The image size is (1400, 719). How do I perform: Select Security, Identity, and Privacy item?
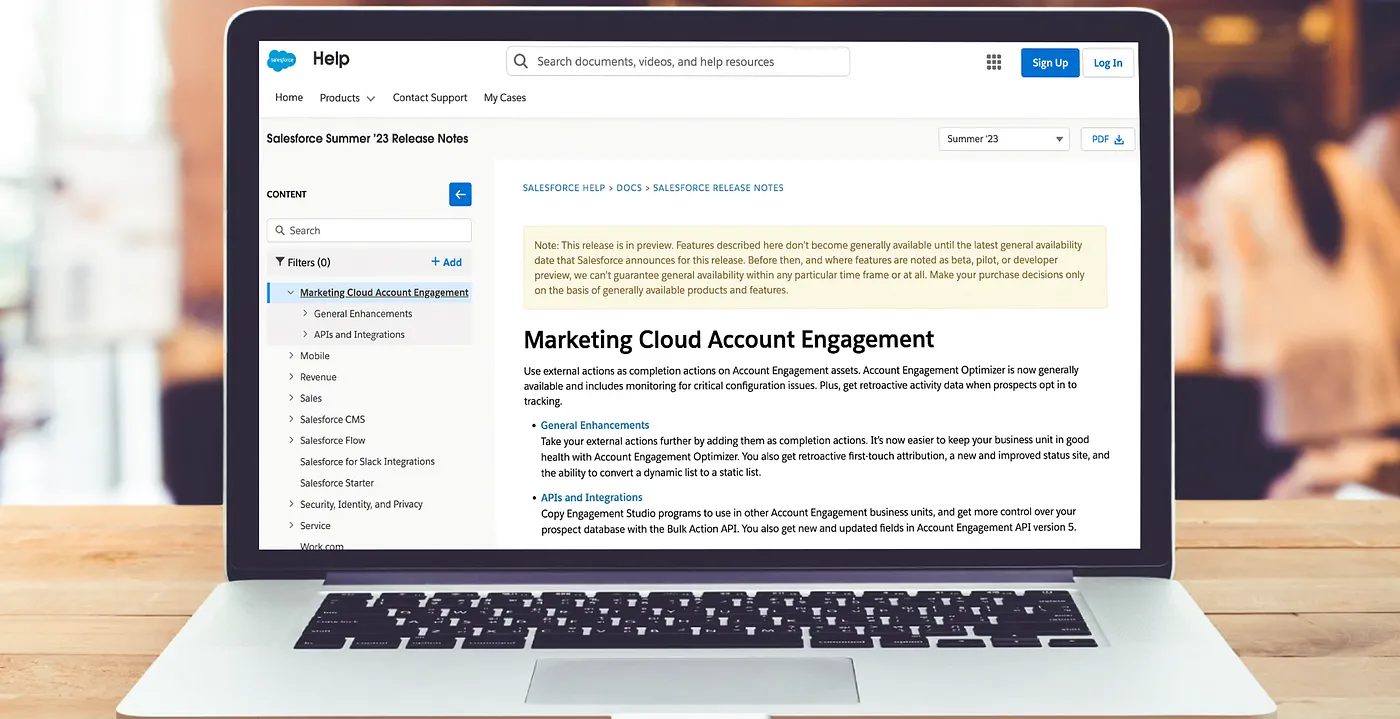point(361,504)
